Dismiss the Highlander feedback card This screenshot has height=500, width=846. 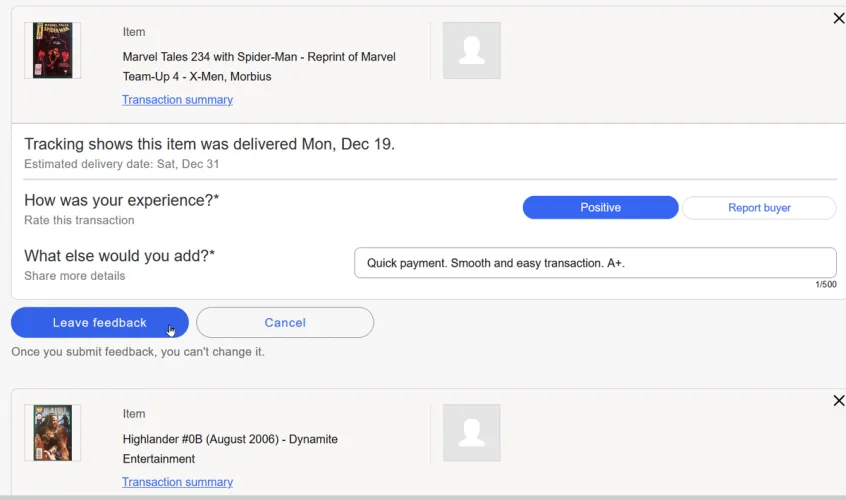click(838, 401)
